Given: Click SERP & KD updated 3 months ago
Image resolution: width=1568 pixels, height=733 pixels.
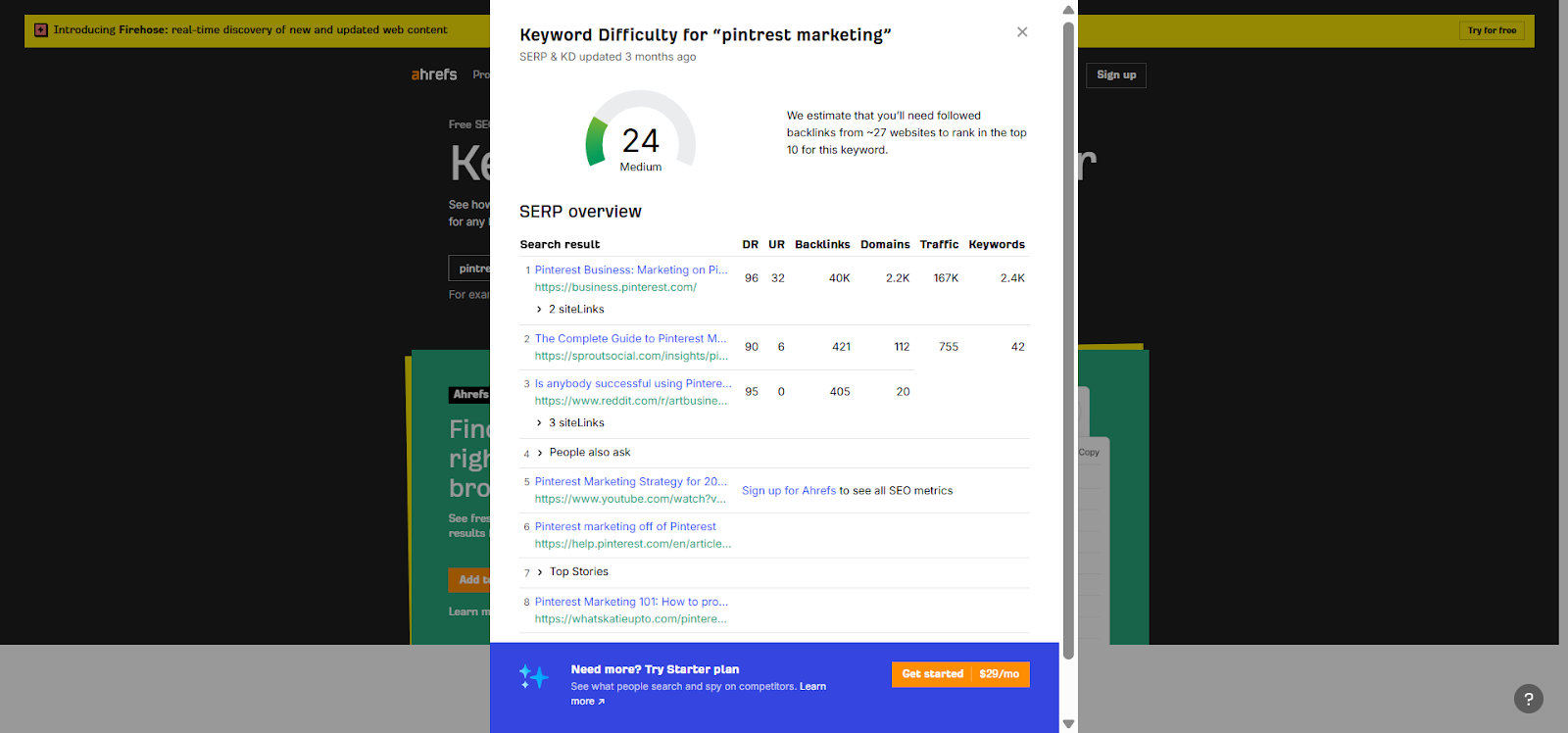Looking at the screenshot, I should [x=608, y=57].
